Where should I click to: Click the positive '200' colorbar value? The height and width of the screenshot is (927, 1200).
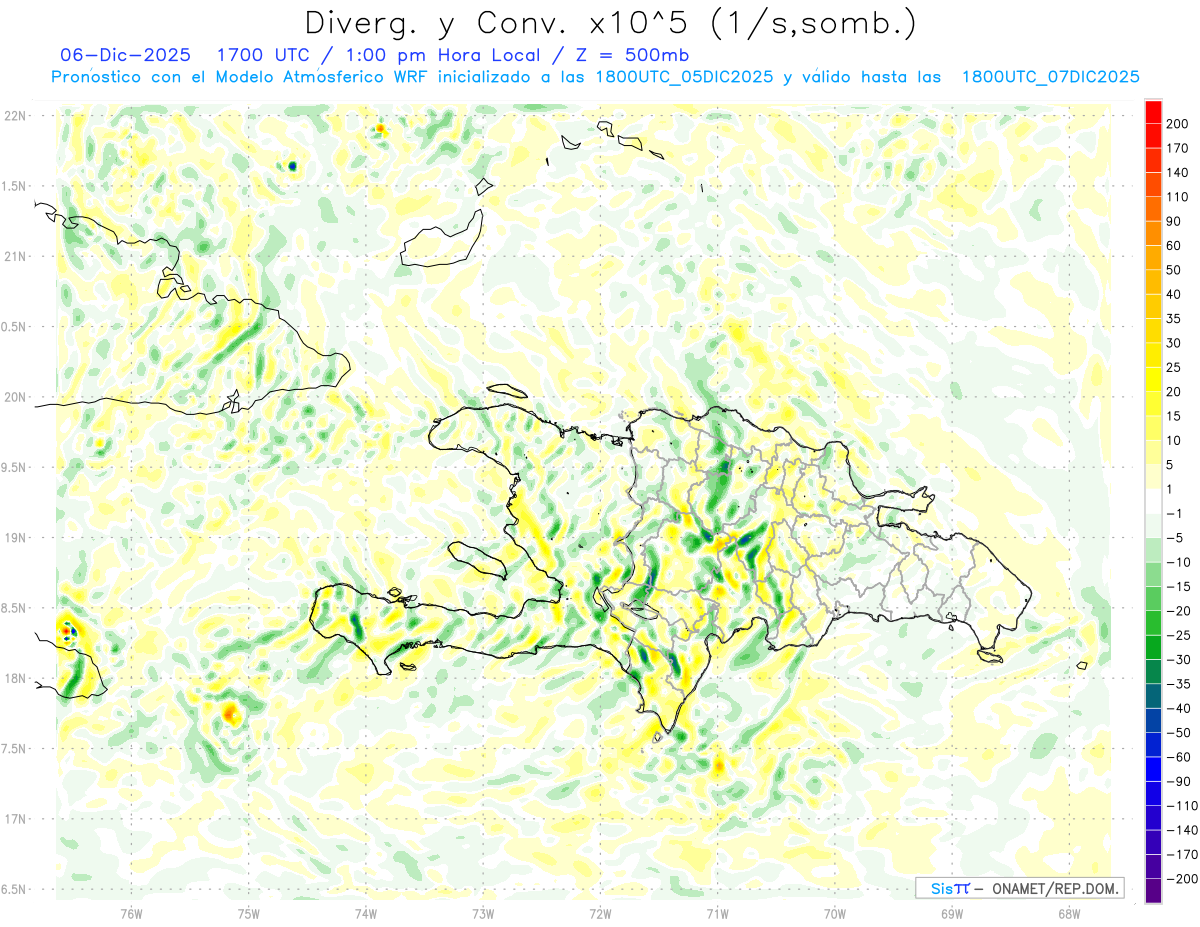point(1177,124)
